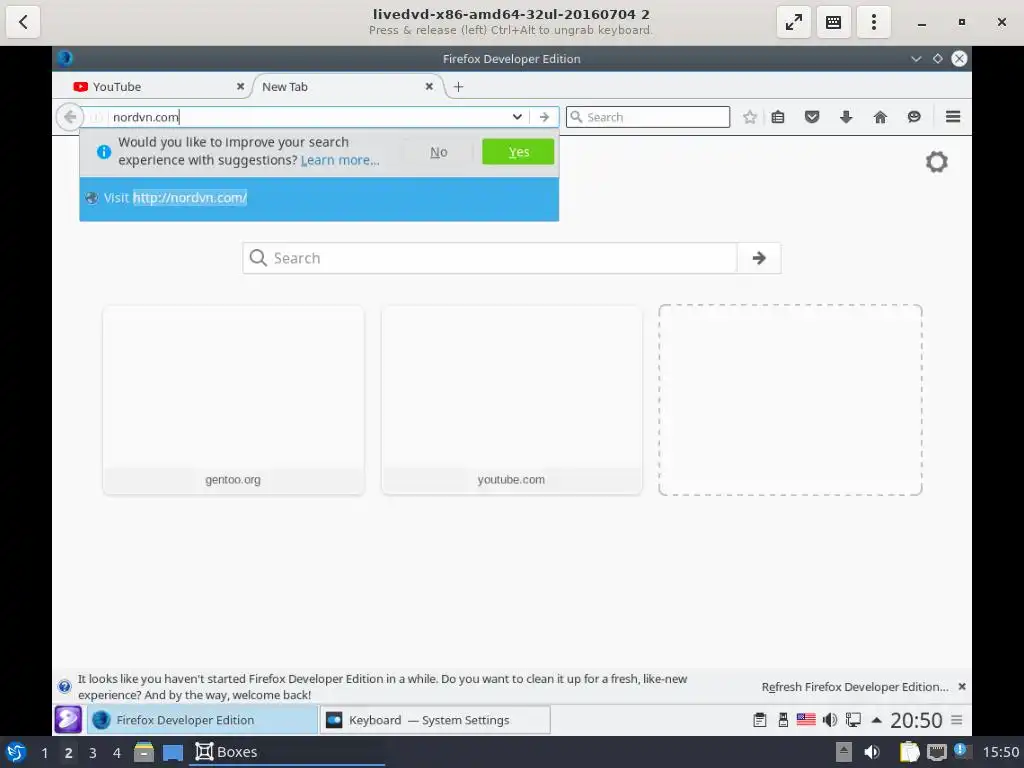Open the search engine magnifier in toolbar
Image resolution: width=1024 pixels, height=768 pixels.
tap(575, 117)
